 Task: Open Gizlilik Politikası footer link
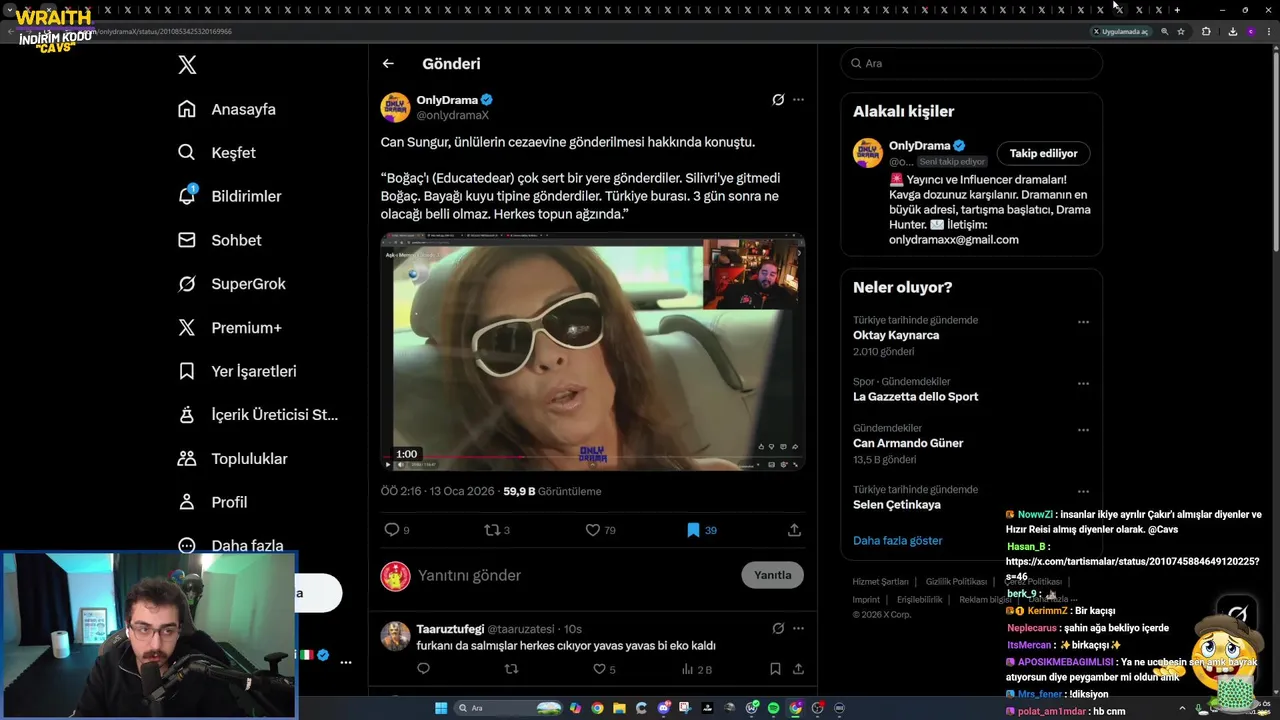coord(956,582)
